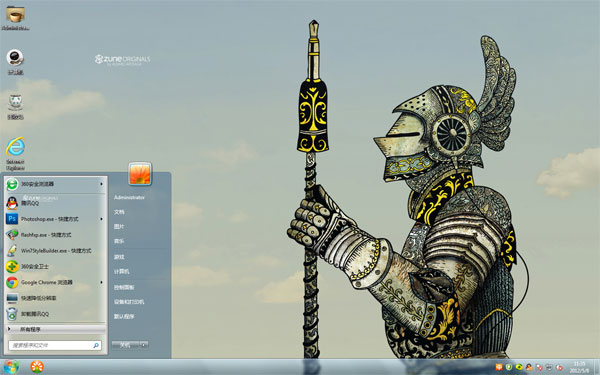Viewport: 600px width, 375px height.
Task: Open Win7StyleBuilder.exe shortcut
Action: point(55,251)
